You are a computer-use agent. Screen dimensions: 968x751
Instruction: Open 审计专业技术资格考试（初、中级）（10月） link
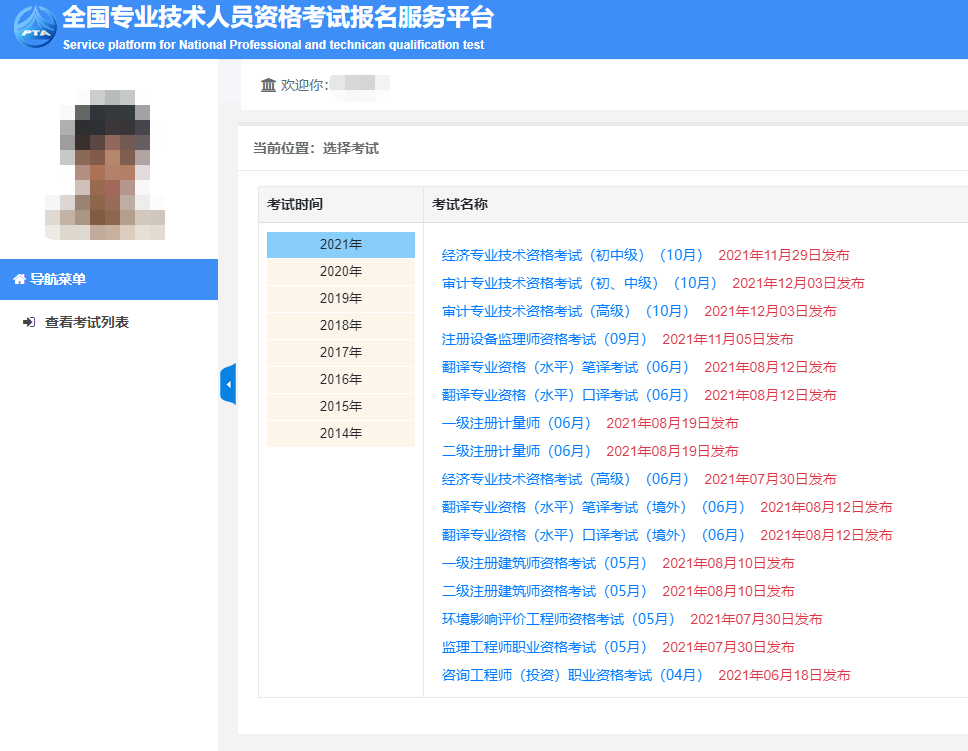[x=580, y=283]
